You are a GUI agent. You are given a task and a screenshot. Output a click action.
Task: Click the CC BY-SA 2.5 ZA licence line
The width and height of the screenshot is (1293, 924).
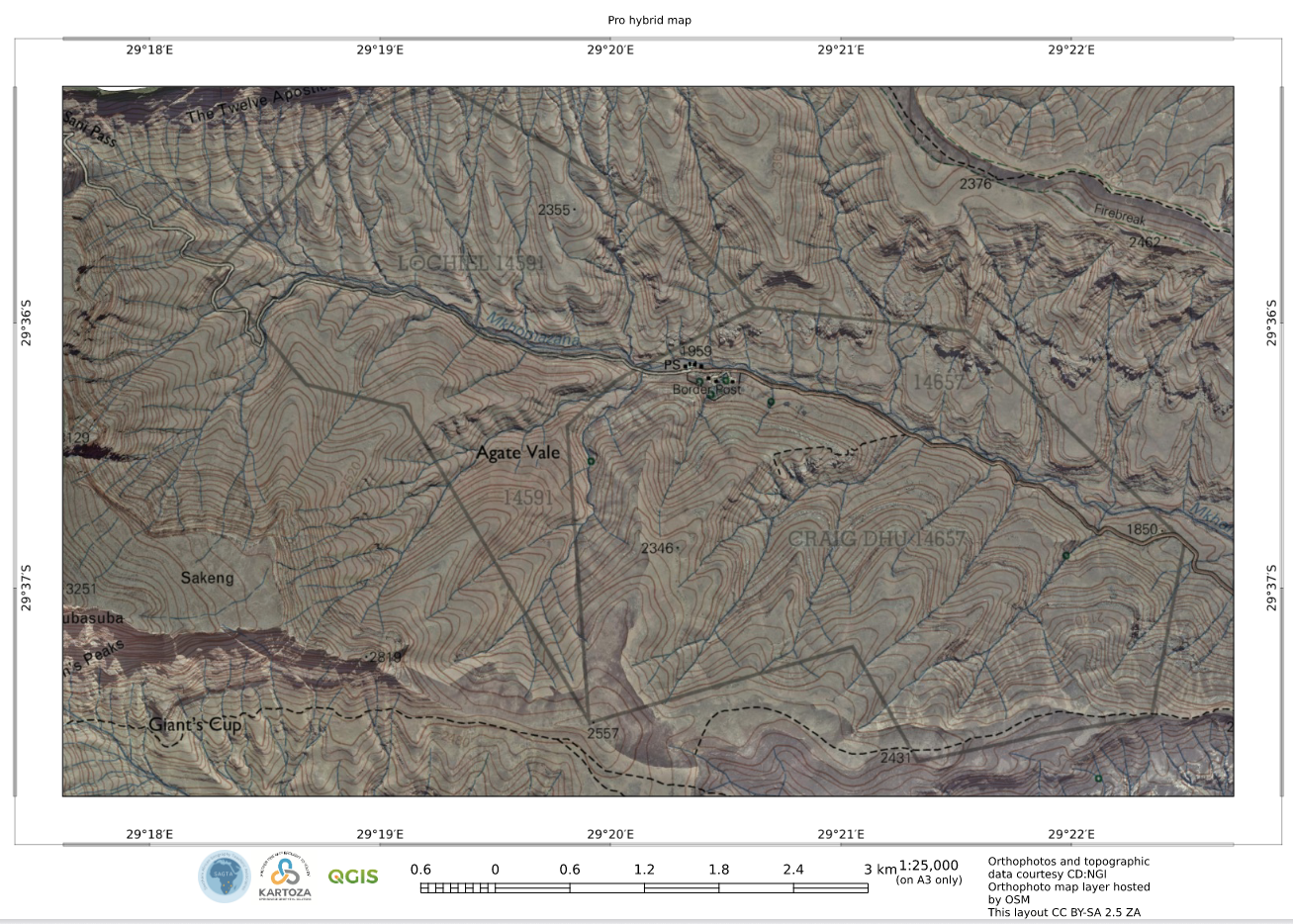tap(1063, 912)
